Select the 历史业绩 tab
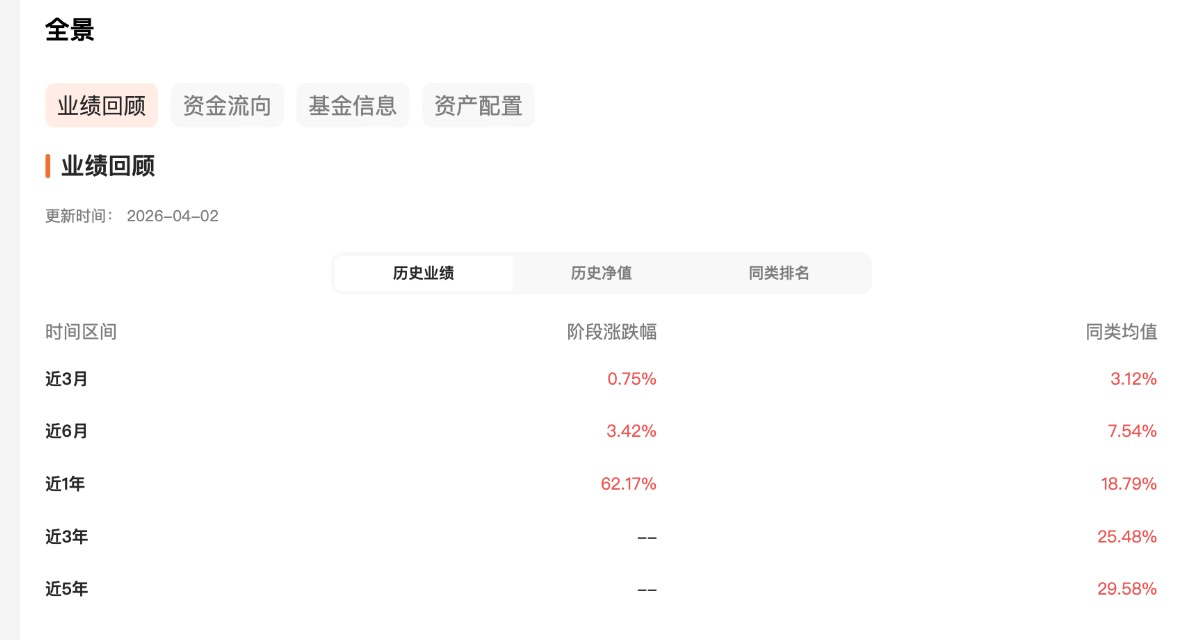The image size is (1182, 640). [x=421, y=272]
